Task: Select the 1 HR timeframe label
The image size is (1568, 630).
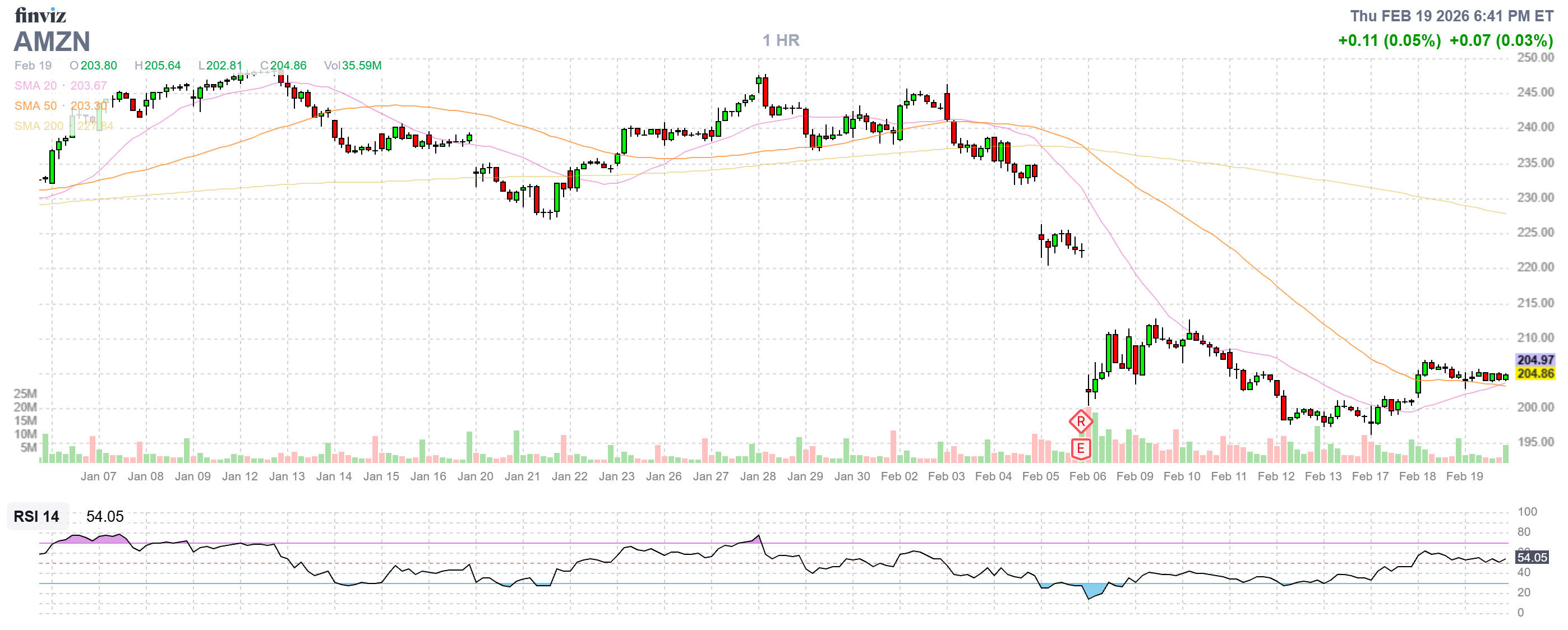Action: pyautogui.click(x=781, y=40)
